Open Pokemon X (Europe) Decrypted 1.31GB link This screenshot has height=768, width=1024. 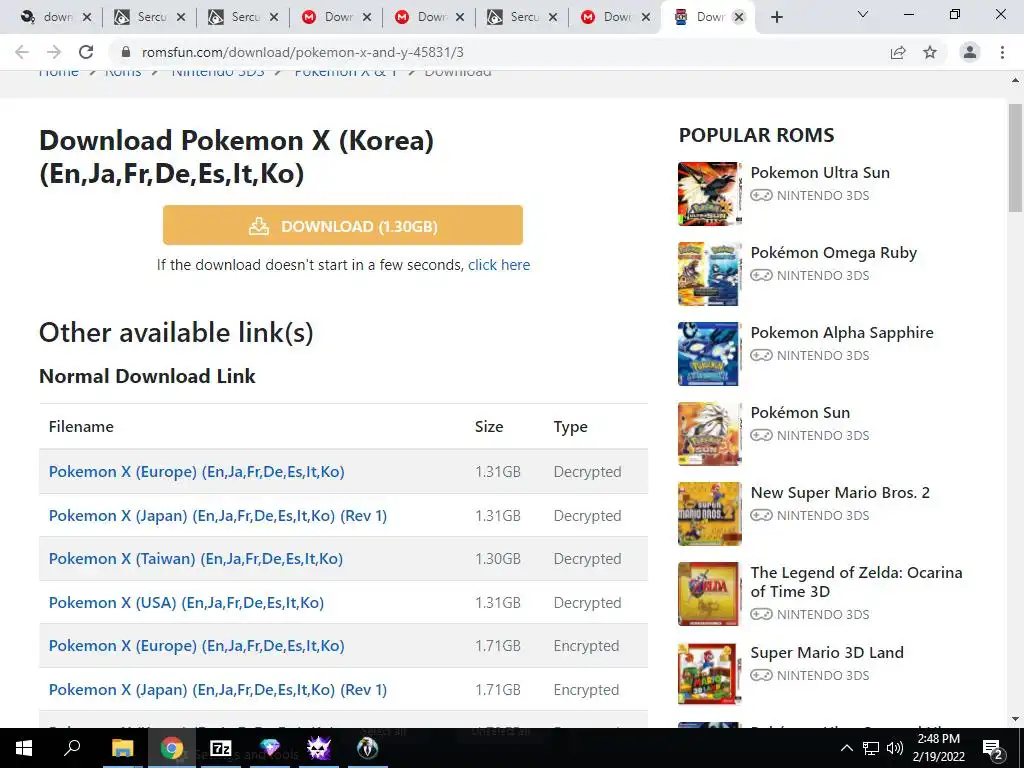[x=197, y=472]
